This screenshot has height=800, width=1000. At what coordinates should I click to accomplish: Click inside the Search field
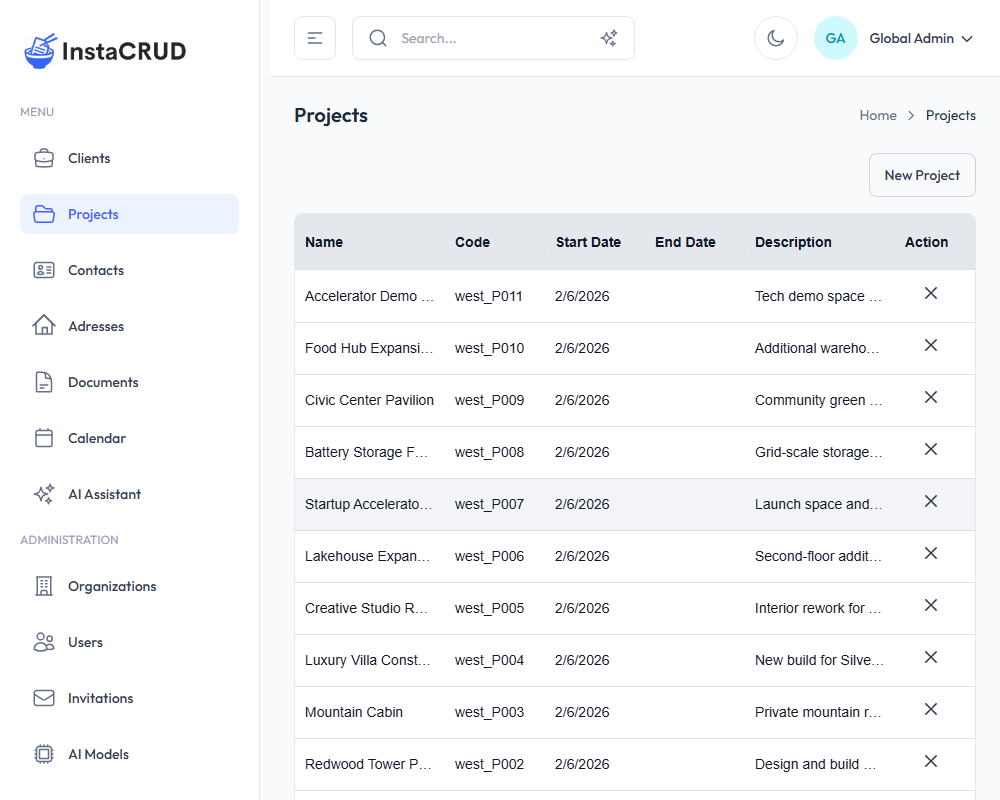[470, 37]
